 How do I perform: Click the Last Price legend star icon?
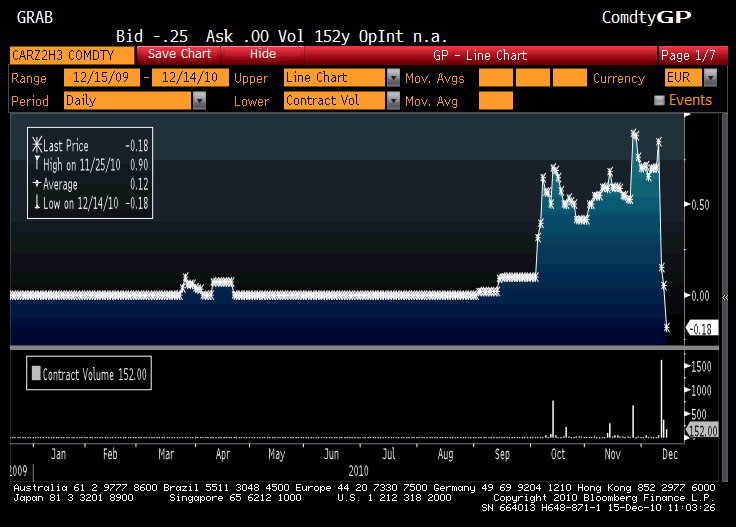[37, 145]
